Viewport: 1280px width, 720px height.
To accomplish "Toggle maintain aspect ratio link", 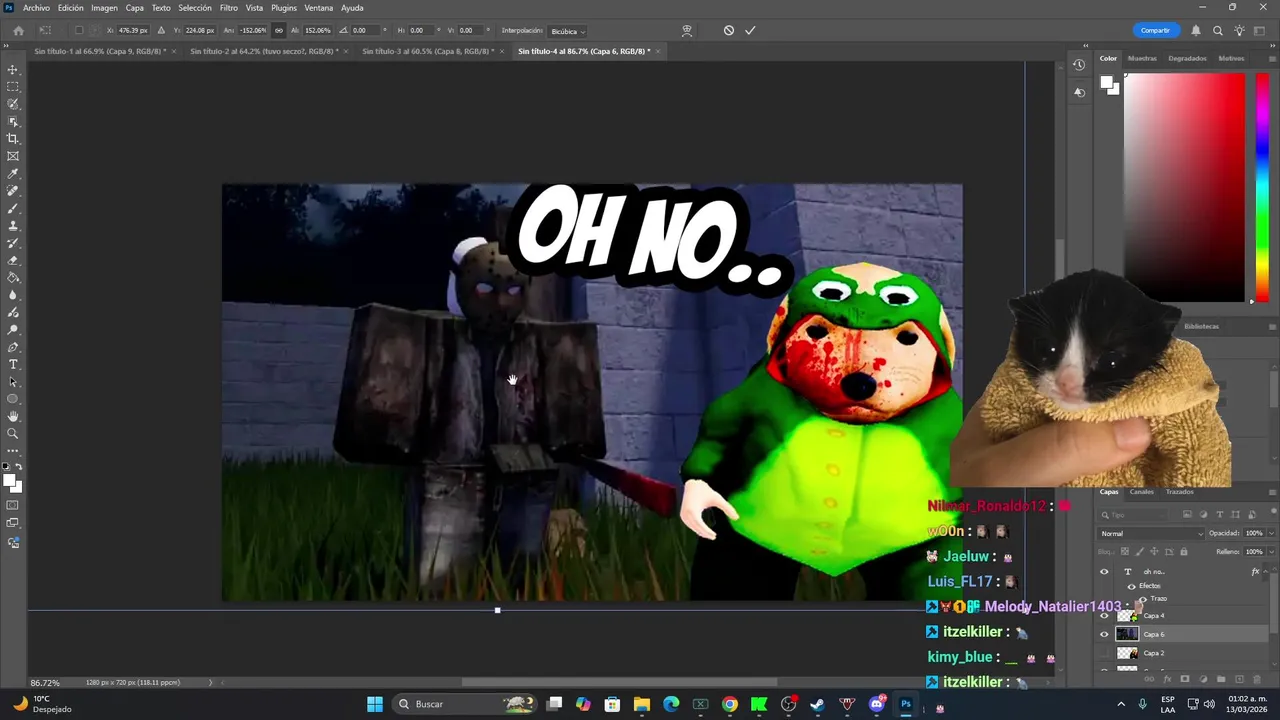I will (x=278, y=30).
